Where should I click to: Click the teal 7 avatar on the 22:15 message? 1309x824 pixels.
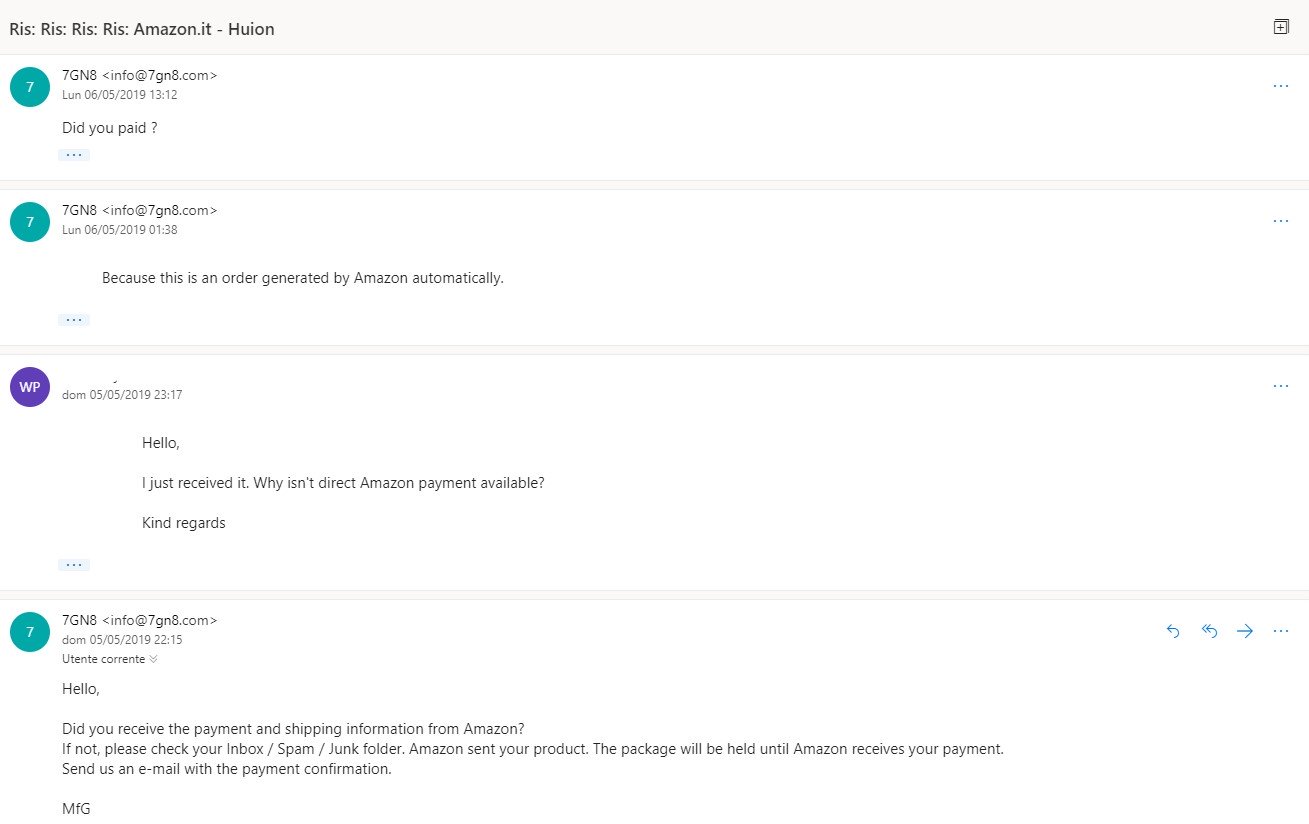pos(30,632)
